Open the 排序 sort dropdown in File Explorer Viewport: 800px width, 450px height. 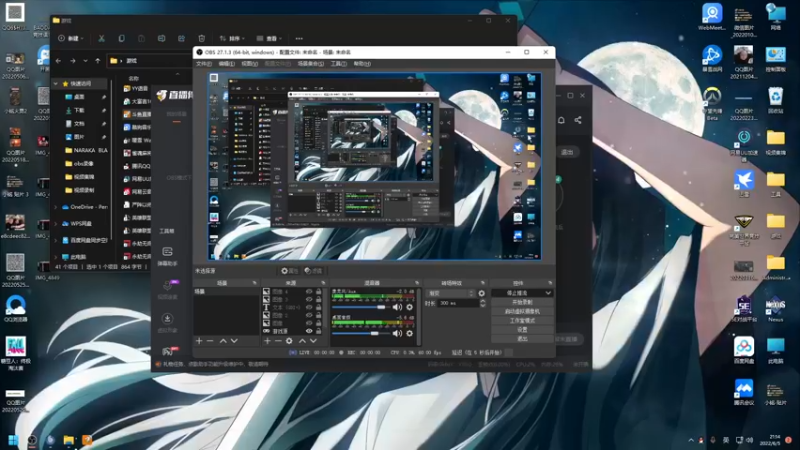(x=232, y=38)
